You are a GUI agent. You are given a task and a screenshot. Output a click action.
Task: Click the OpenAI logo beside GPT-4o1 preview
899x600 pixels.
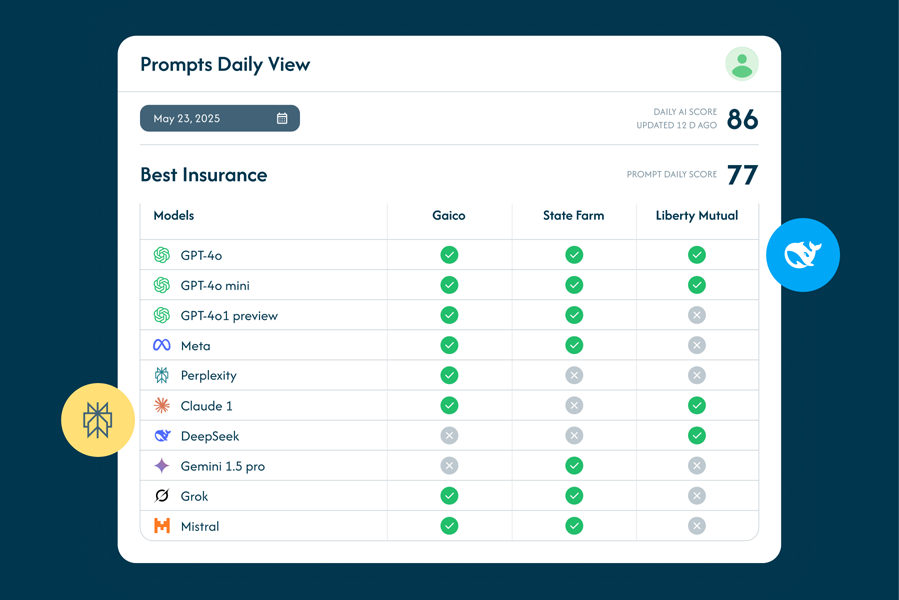pos(162,315)
